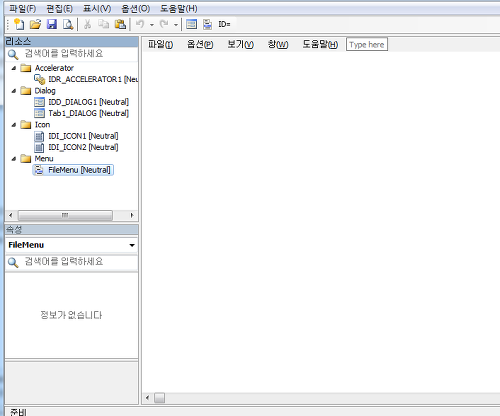The image size is (500, 416).
Task: Click the FileMenu menu resource icon
Action: (39, 170)
